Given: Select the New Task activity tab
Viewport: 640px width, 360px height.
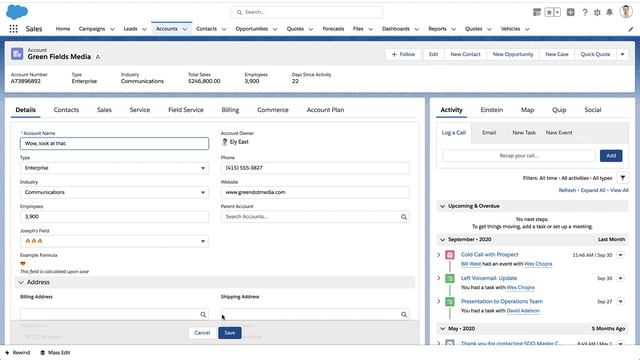Looking at the screenshot, I should pos(524,133).
